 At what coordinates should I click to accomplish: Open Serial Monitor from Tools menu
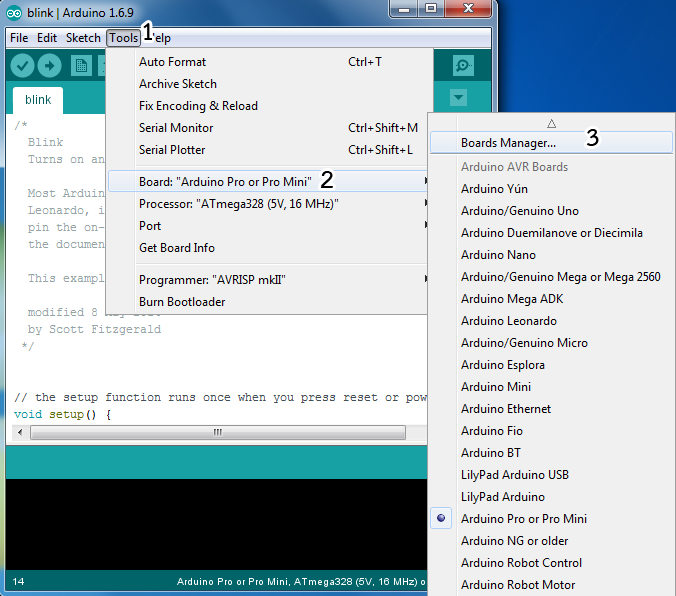click(x=269, y=128)
